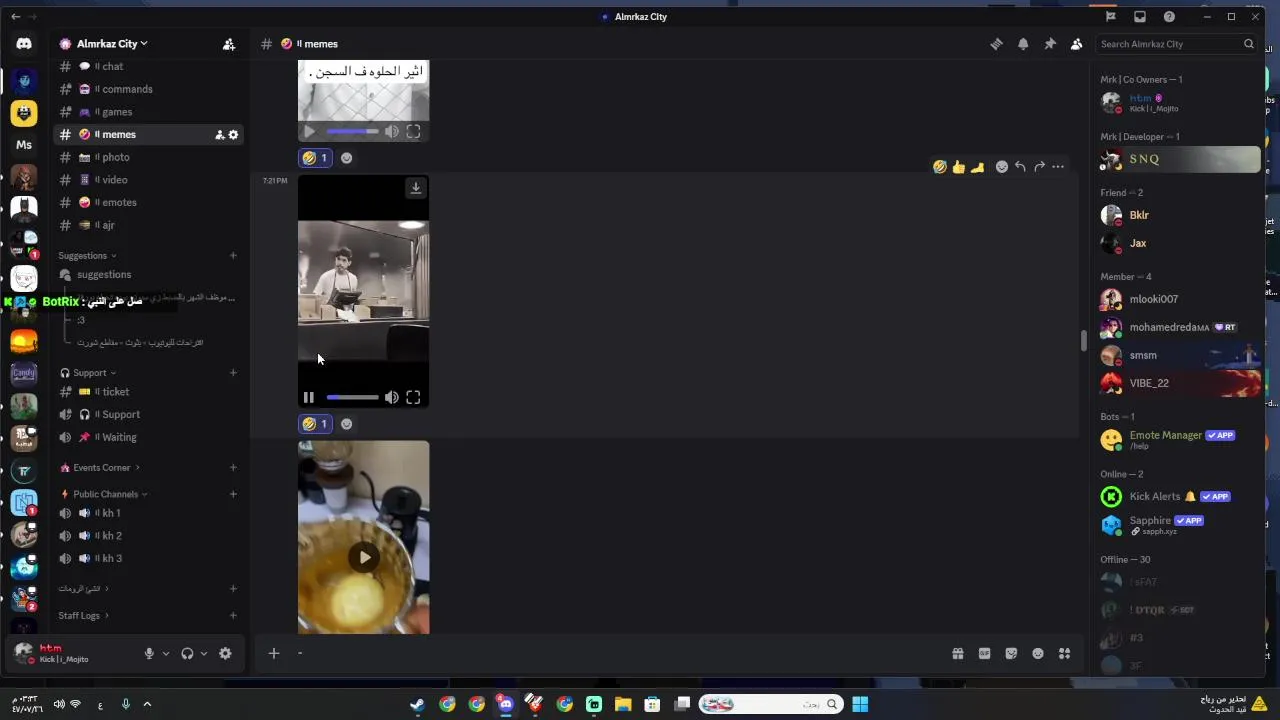Open headphones output options arrow
The image size is (1280, 720).
click(x=204, y=654)
